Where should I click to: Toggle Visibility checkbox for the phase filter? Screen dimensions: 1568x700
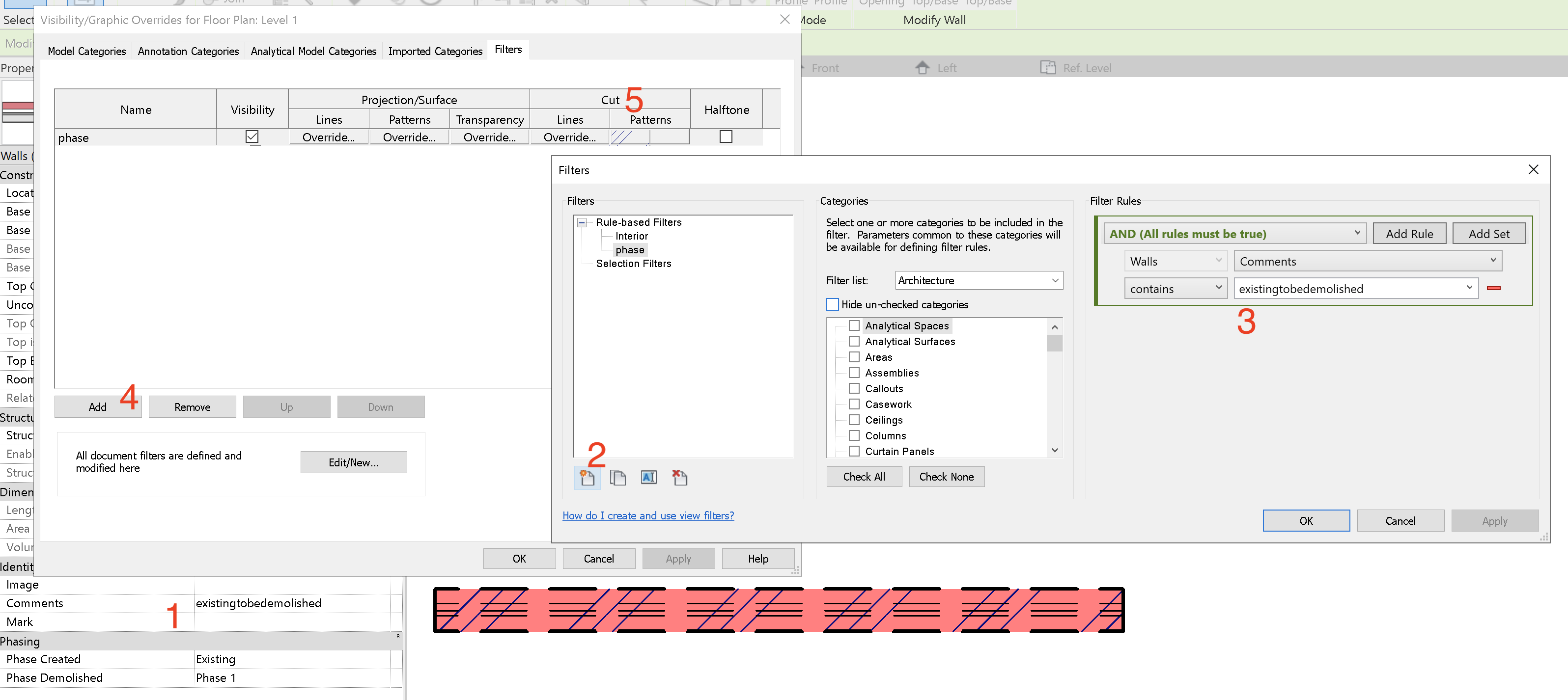pyautogui.click(x=252, y=137)
